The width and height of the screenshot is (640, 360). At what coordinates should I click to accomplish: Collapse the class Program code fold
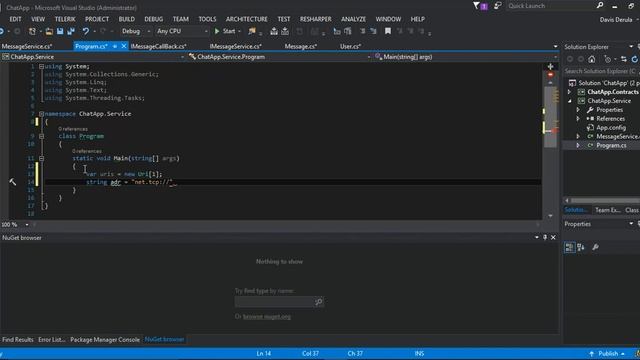[41, 136]
